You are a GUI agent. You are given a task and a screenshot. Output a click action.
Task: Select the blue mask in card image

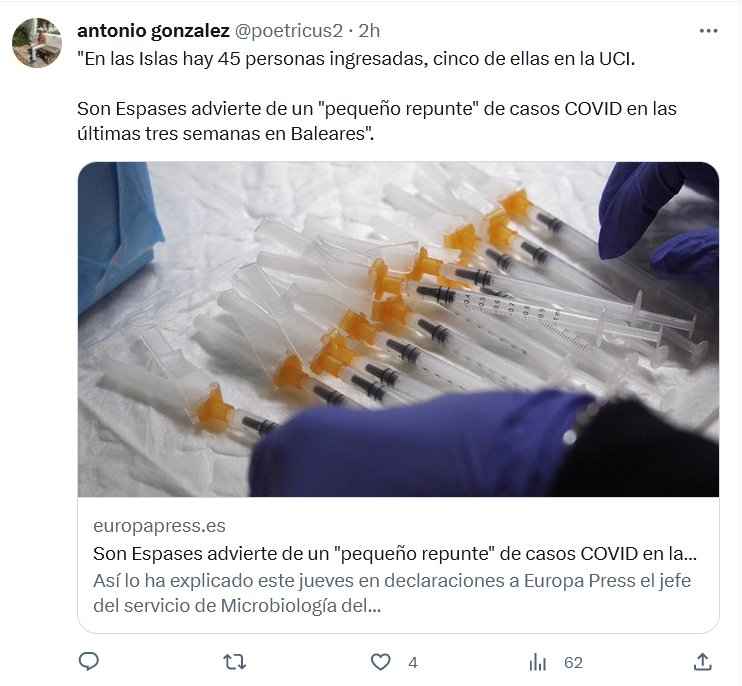(118, 237)
